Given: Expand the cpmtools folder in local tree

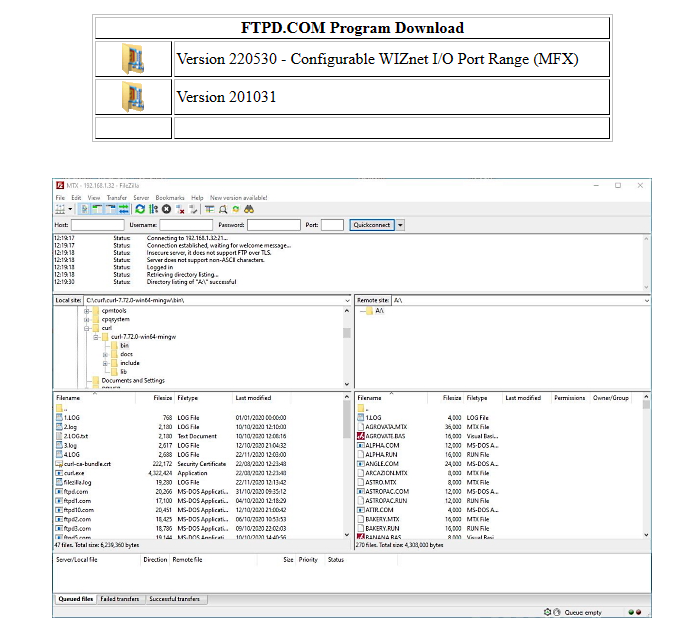Looking at the screenshot, I should coord(87,311).
